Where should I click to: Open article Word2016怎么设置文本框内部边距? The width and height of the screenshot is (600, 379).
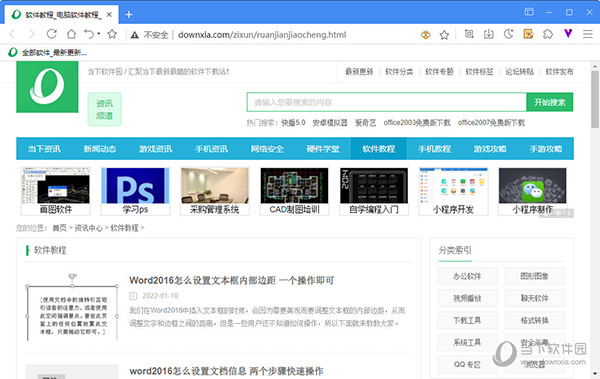[x=232, y=281]
